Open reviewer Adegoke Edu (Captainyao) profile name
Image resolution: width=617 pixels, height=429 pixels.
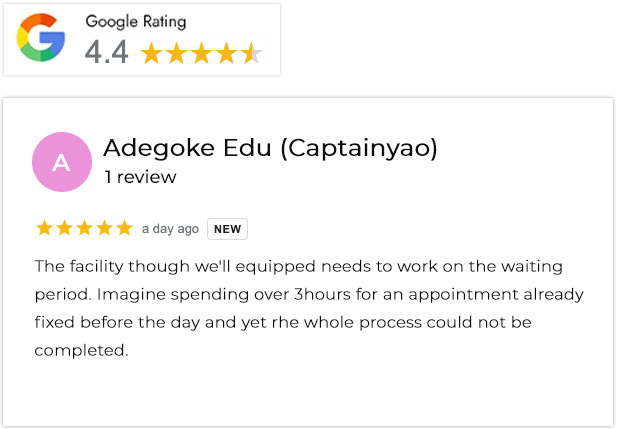click(x=270, y=148)
